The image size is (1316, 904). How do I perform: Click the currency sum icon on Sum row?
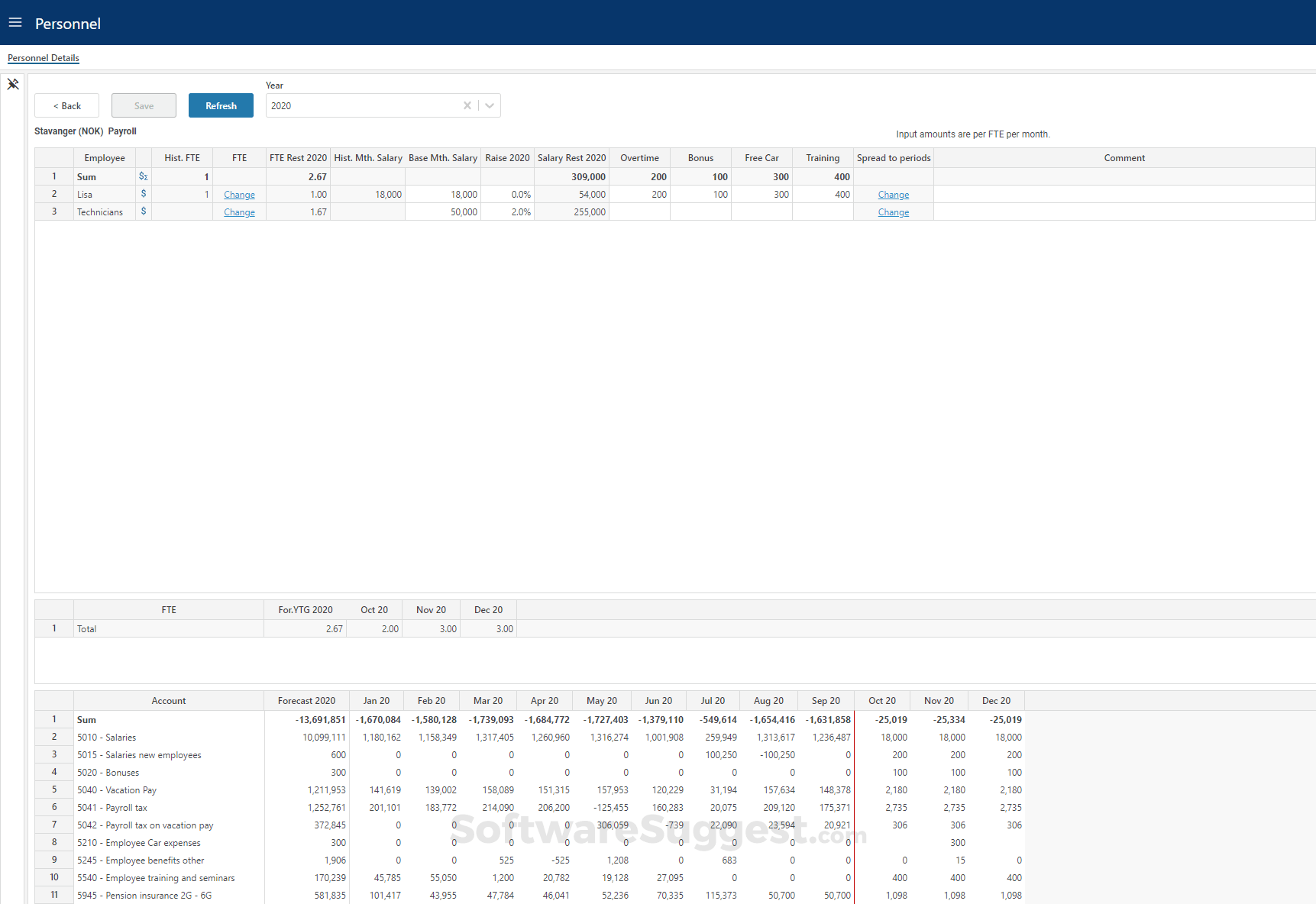143,176
